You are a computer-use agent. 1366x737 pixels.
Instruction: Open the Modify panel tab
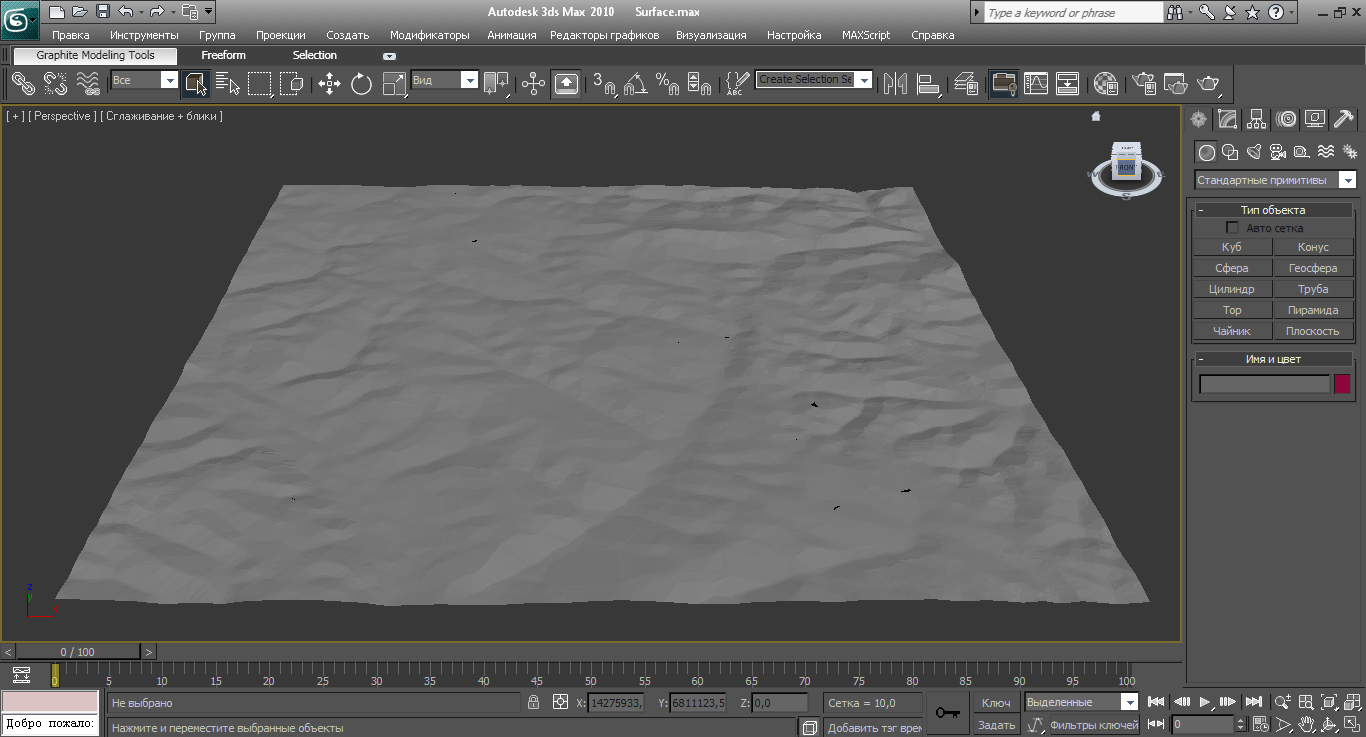pyautogui.click(x=1227, y=120)
